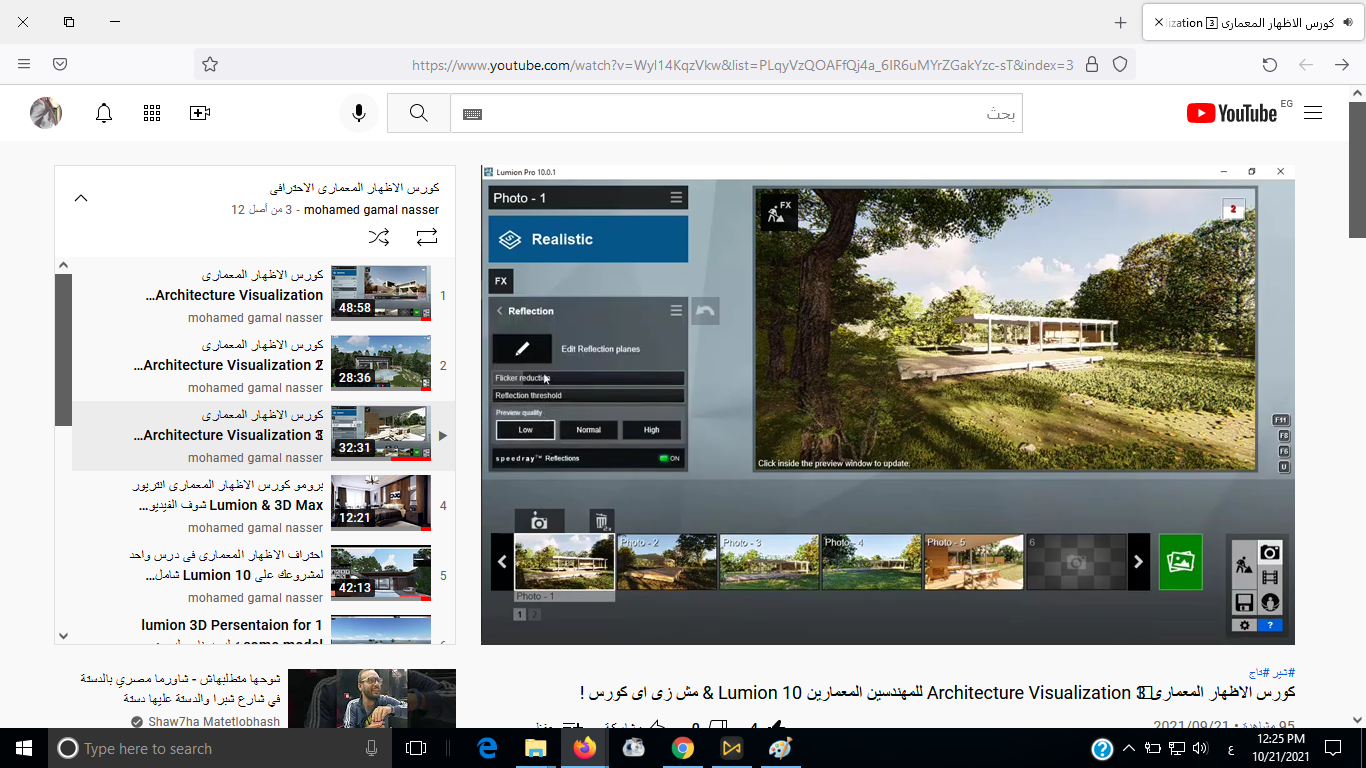
Task: Show previous photos with left arrow
Action: coord(502,562)
